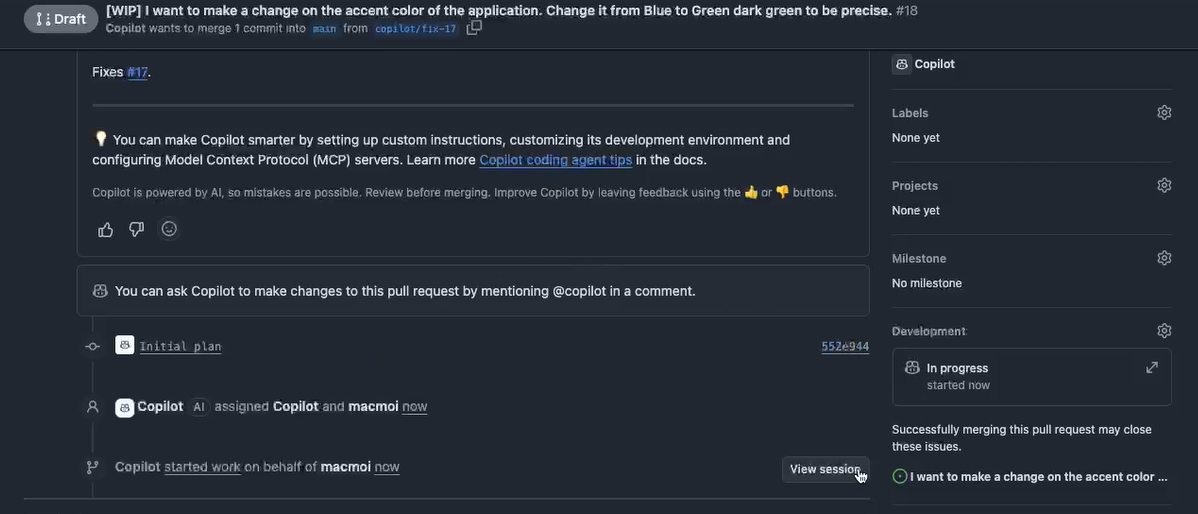The width and height of the screenshot is (1198, 514).
Task: Give thumbs up feedback on Copilot comment
Action: pyautogui.click(x=105, y=229)
